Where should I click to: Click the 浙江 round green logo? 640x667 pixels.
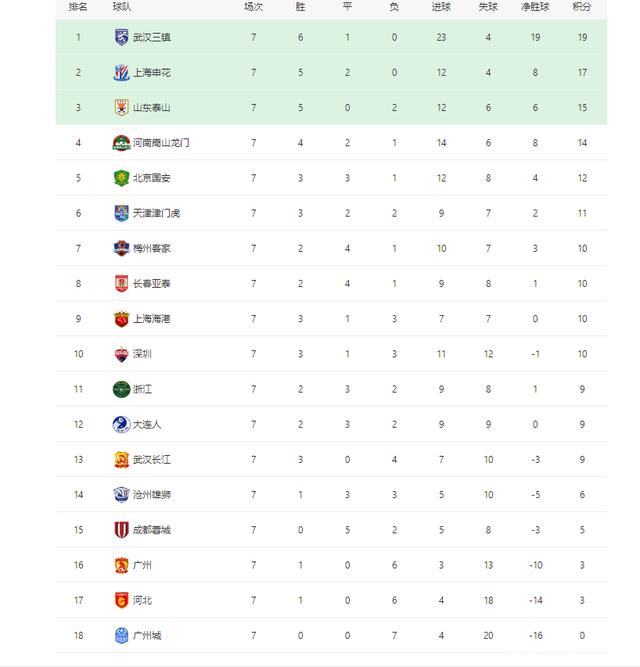pos(121,389)
